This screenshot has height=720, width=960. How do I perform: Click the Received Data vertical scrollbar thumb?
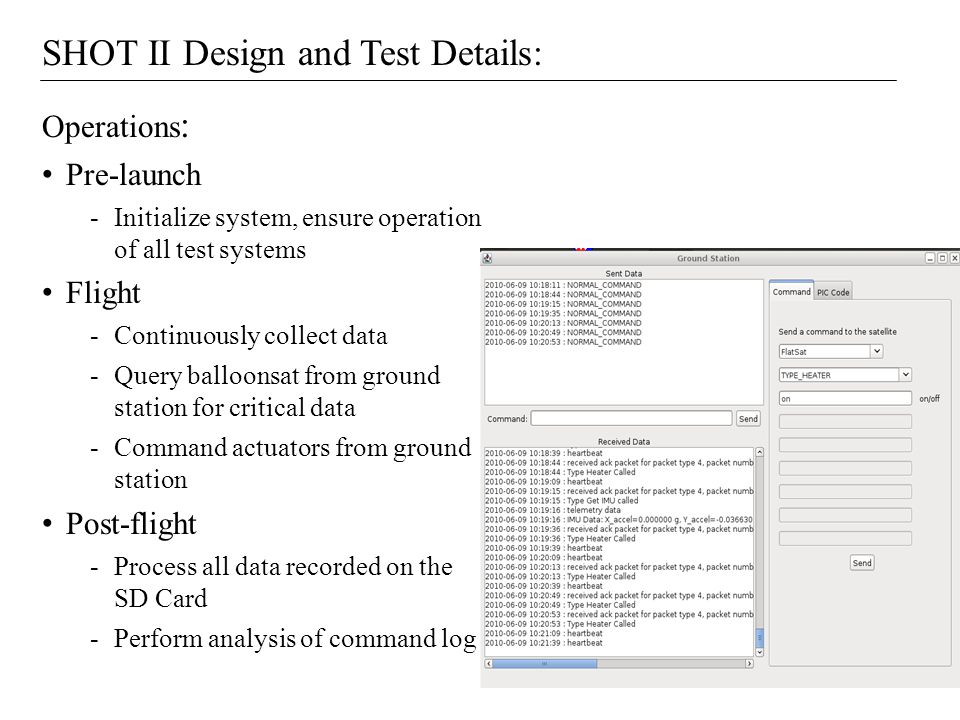pyautogui.click(x=759, y=637)
